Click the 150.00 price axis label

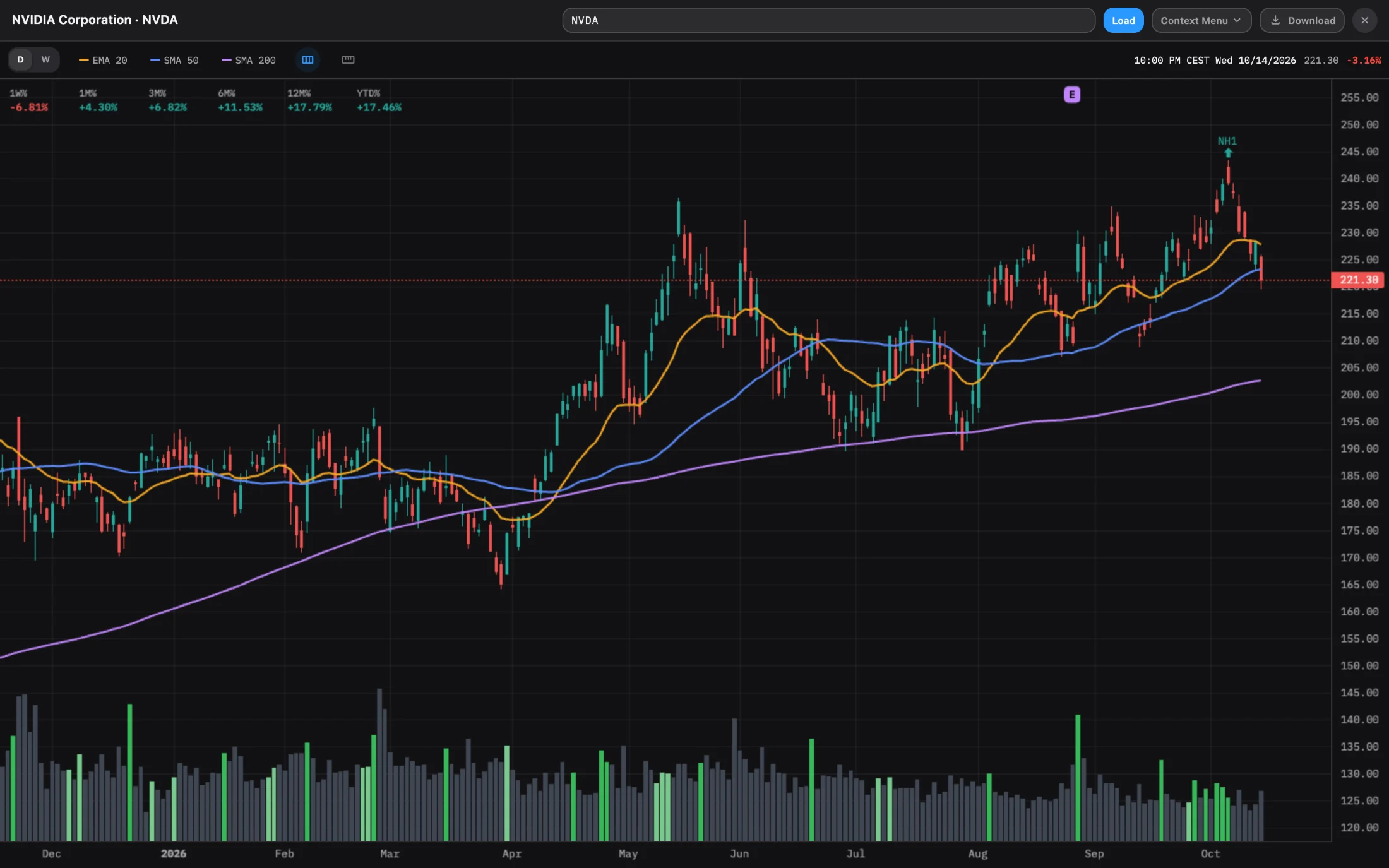pos(1359,665)
